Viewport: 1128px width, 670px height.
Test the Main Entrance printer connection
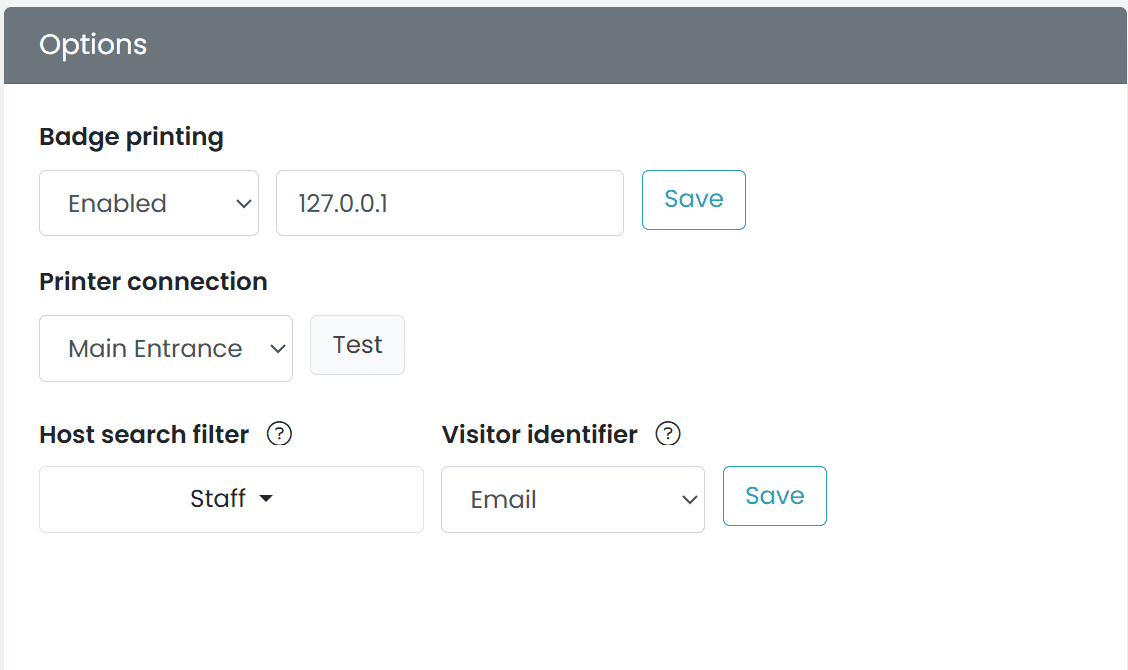pyautogui.click(x=357, y=344)
